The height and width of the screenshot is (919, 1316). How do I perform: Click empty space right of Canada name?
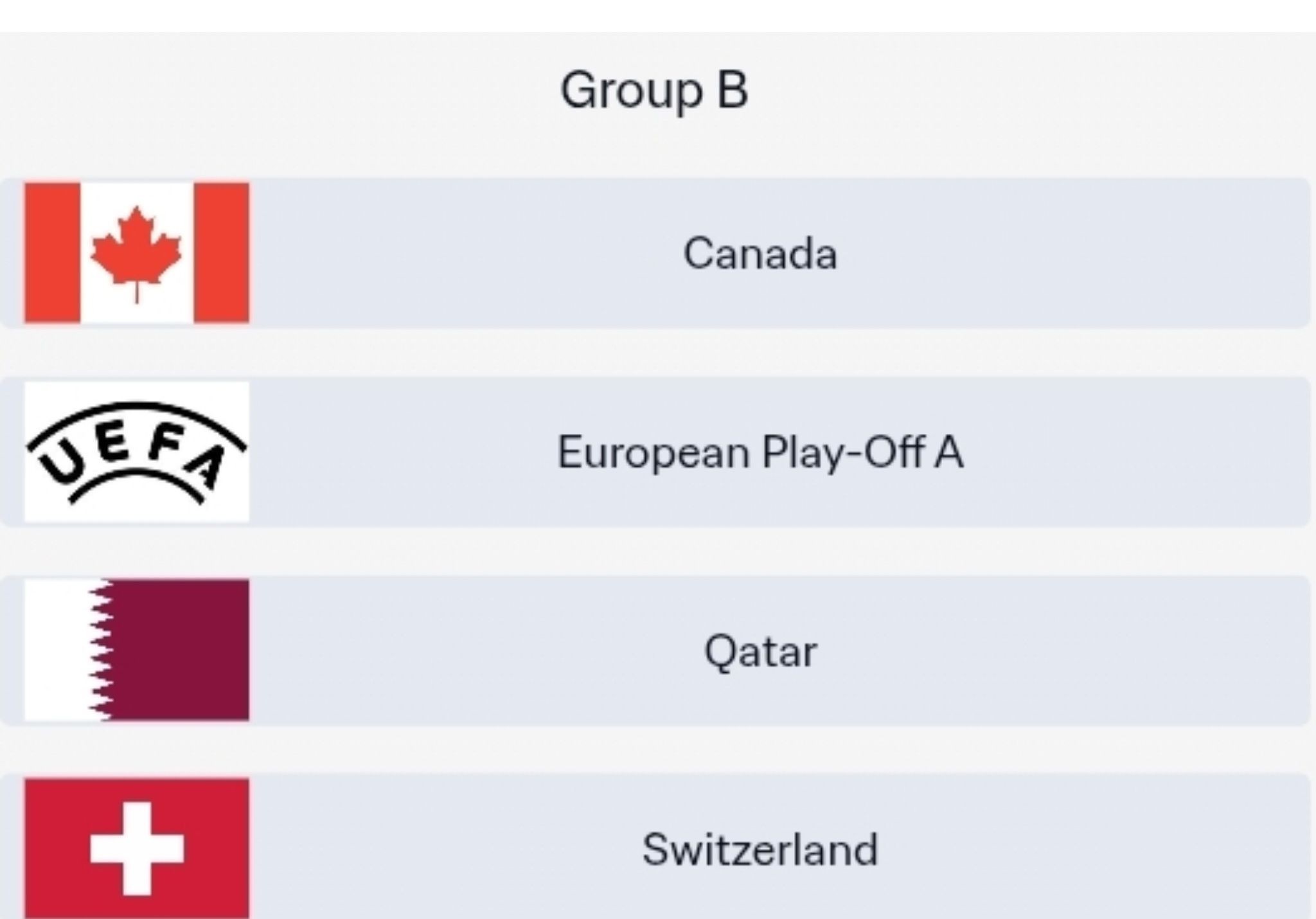(x=1092, y=254)
